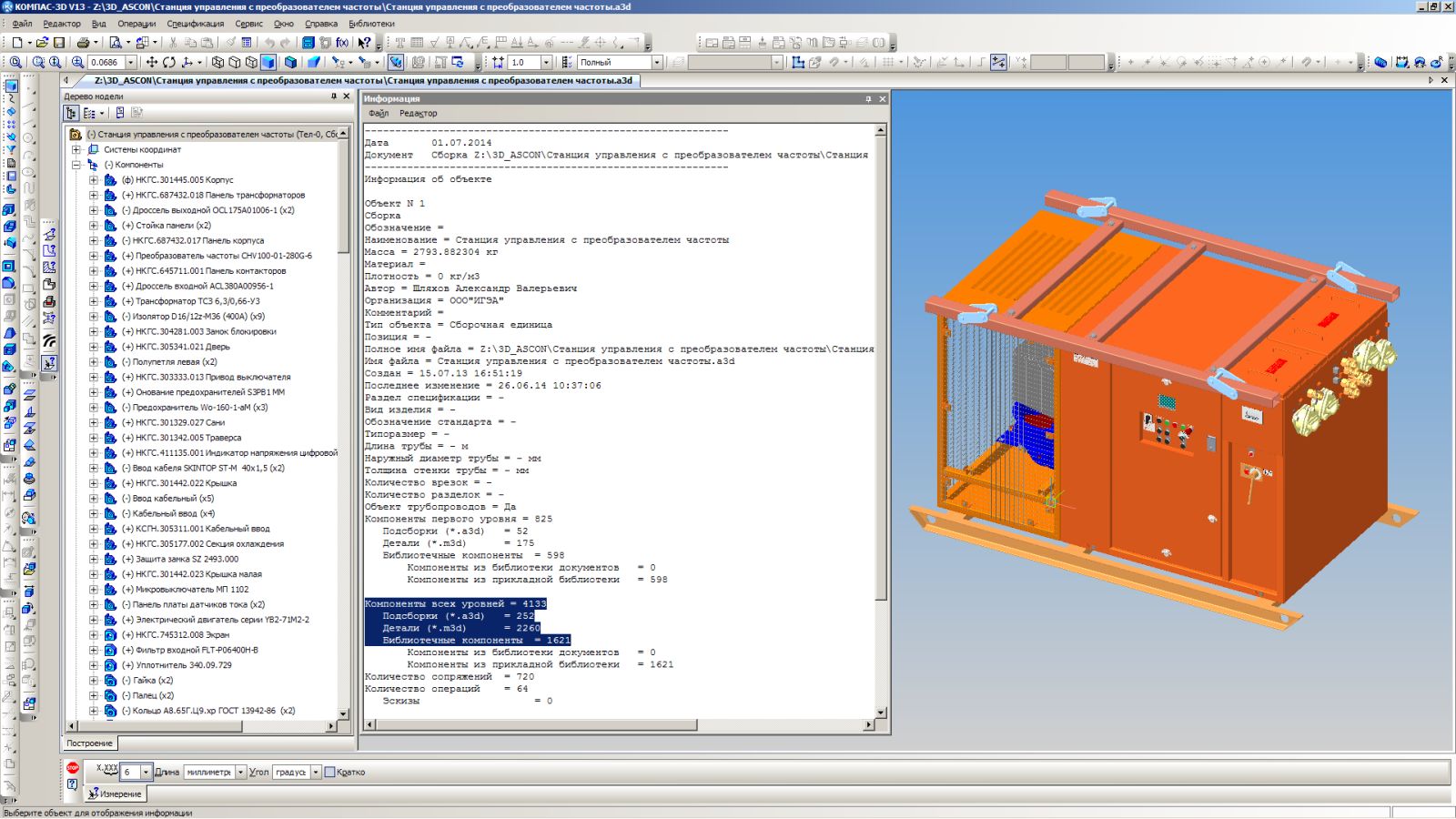The image size is (1456, 819).
Task: Open the Файл menu in Информация panel
Action: pyautogui.click(x=378, y=114)
